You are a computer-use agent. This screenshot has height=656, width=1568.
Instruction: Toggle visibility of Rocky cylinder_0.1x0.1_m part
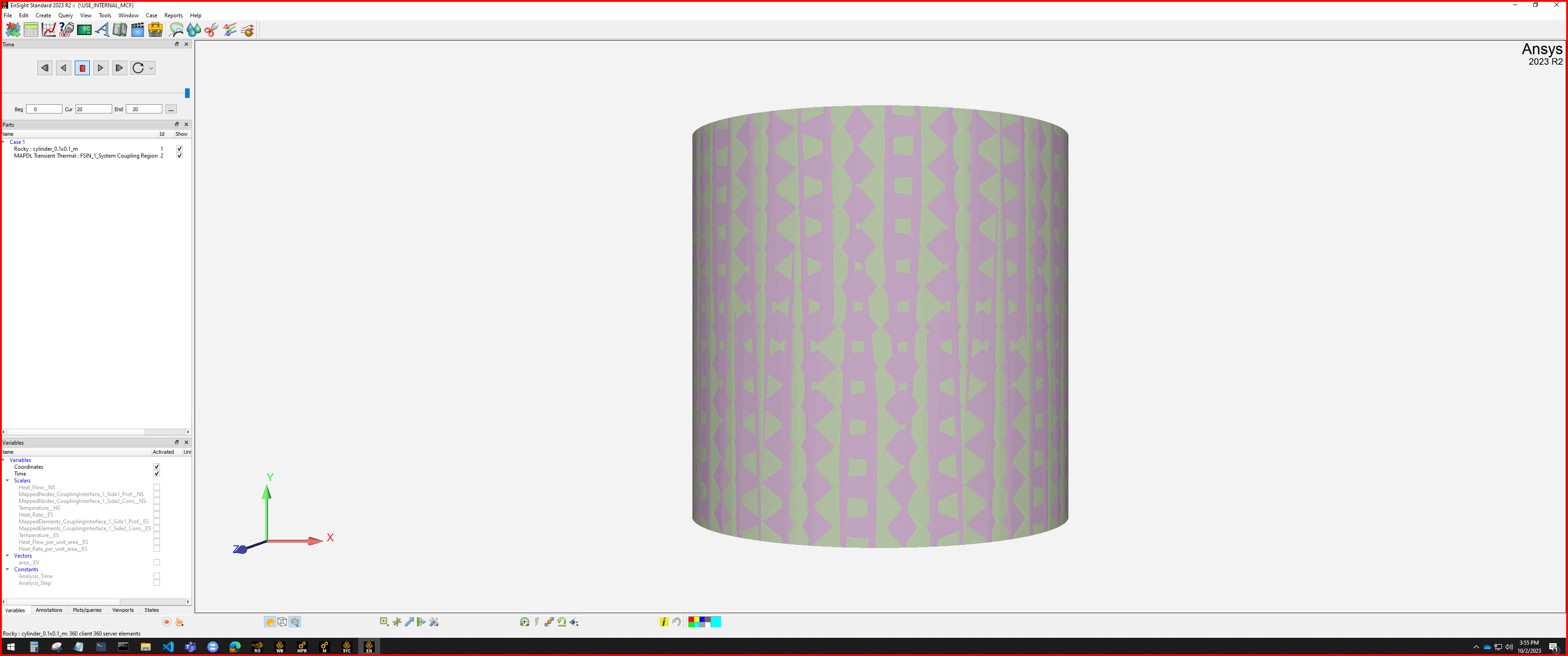(180, 149)
